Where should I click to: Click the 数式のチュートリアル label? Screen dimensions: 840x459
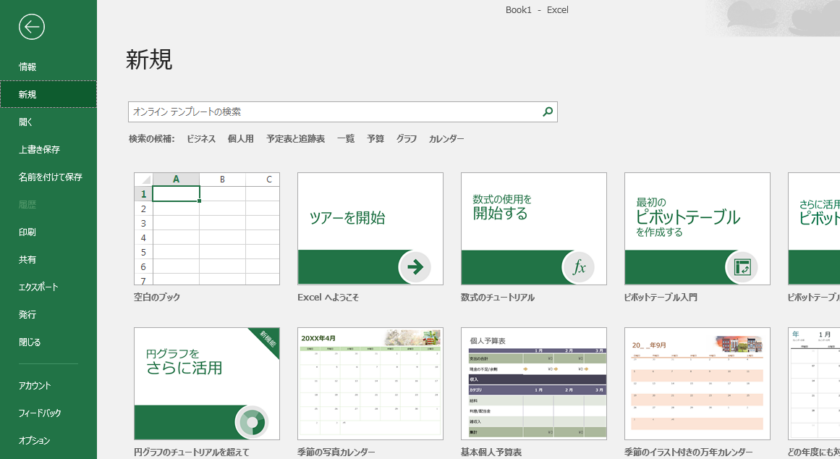(x=498, y=297)
